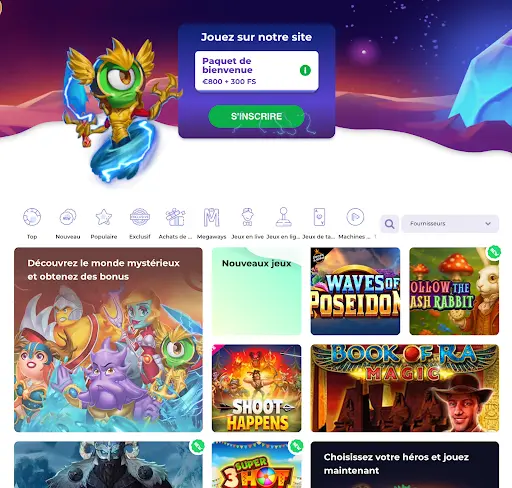Open the Super 3 Hot game thumbnail
The height and width of the screenshot is (488, 512).
257,465
